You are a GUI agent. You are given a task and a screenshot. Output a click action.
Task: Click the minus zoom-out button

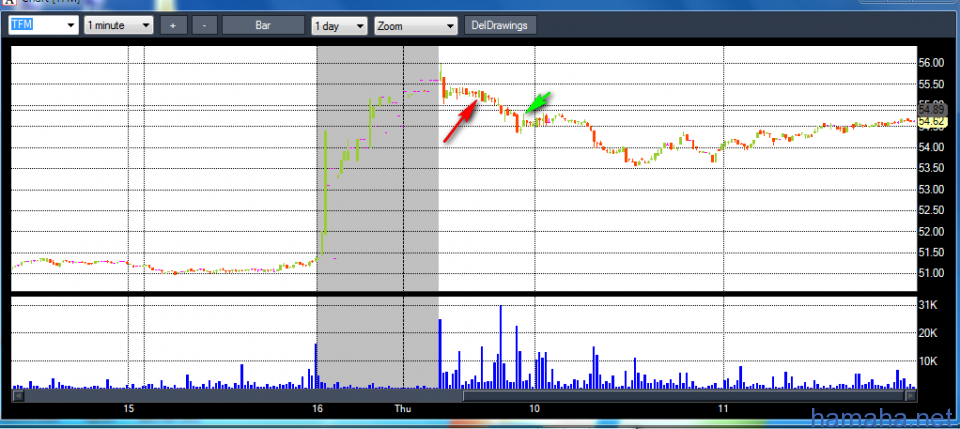[204, 26]
